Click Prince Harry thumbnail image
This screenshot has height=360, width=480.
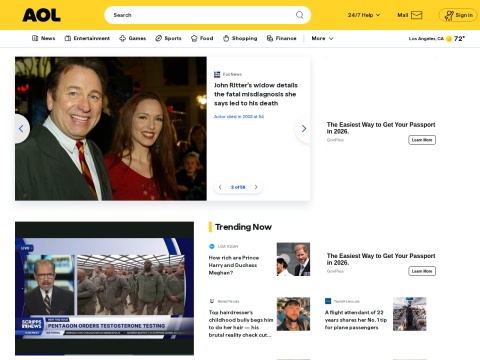[x=293, y=259]
